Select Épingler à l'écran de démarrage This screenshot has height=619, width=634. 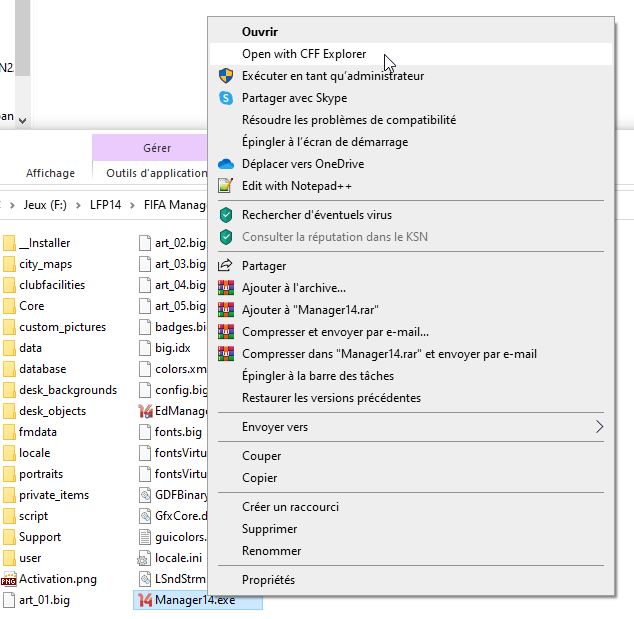coord(411,142)
